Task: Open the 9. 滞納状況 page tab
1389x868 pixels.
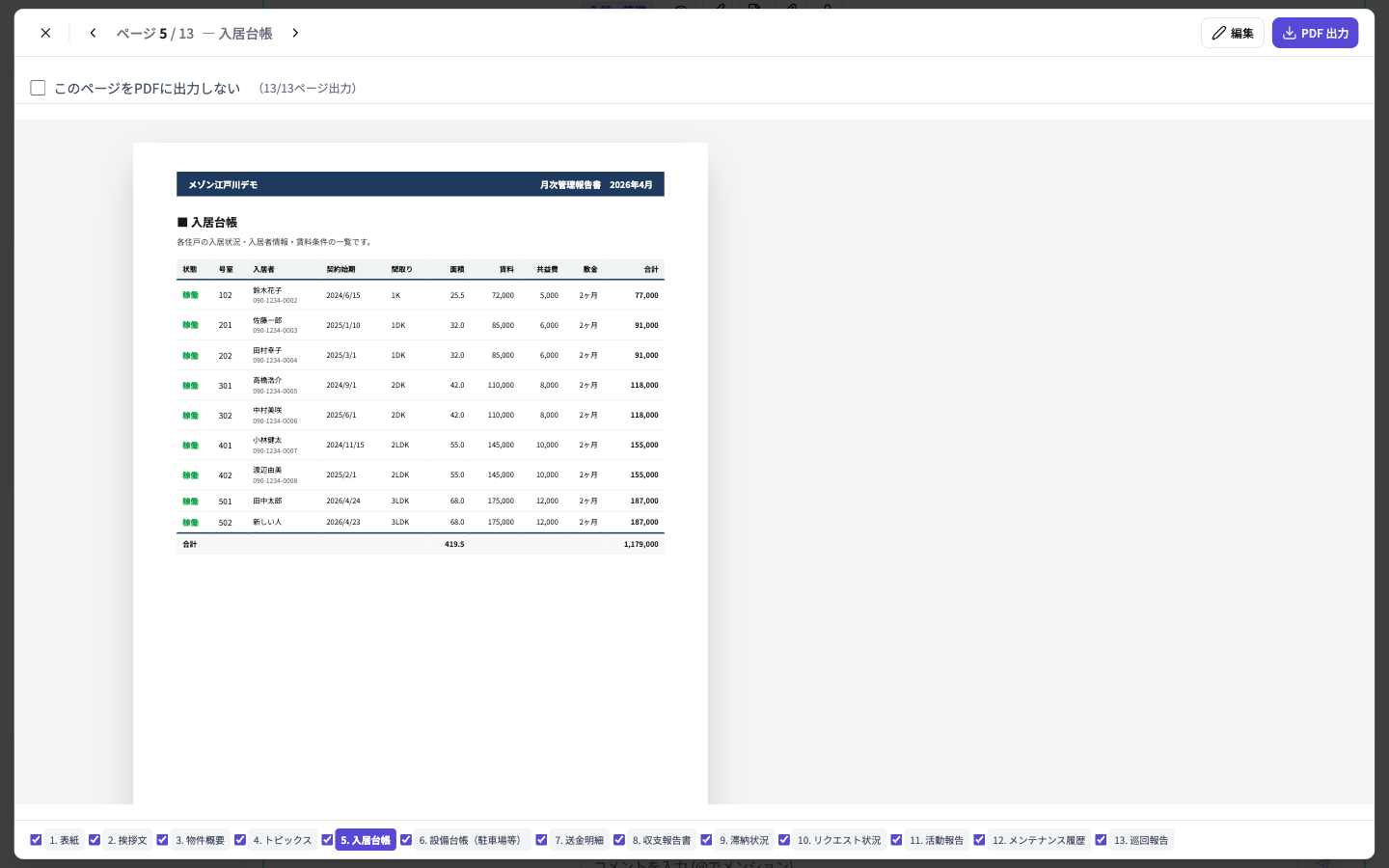Action: pyautogui.click(x=744, y=840)
